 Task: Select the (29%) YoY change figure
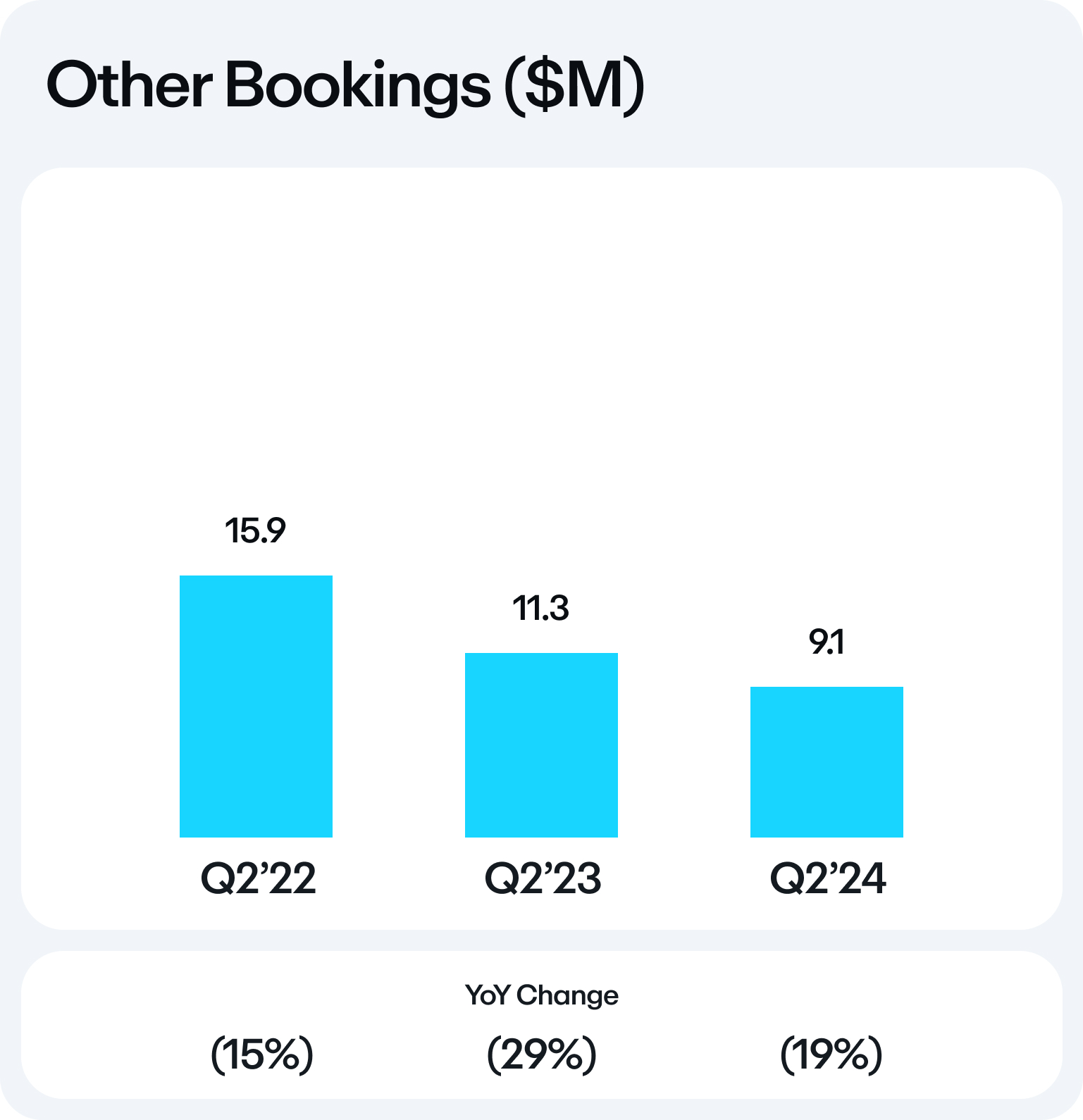[542, 1054]
